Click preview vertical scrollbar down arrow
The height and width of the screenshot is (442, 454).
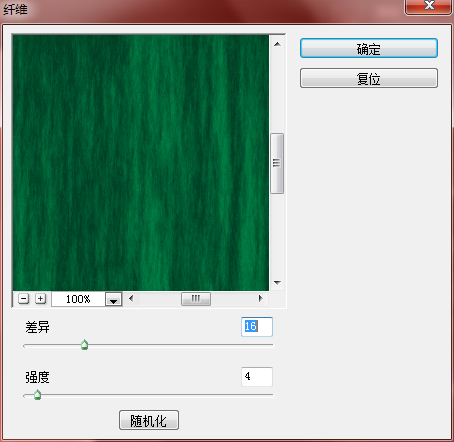click(x=277, y=283)
